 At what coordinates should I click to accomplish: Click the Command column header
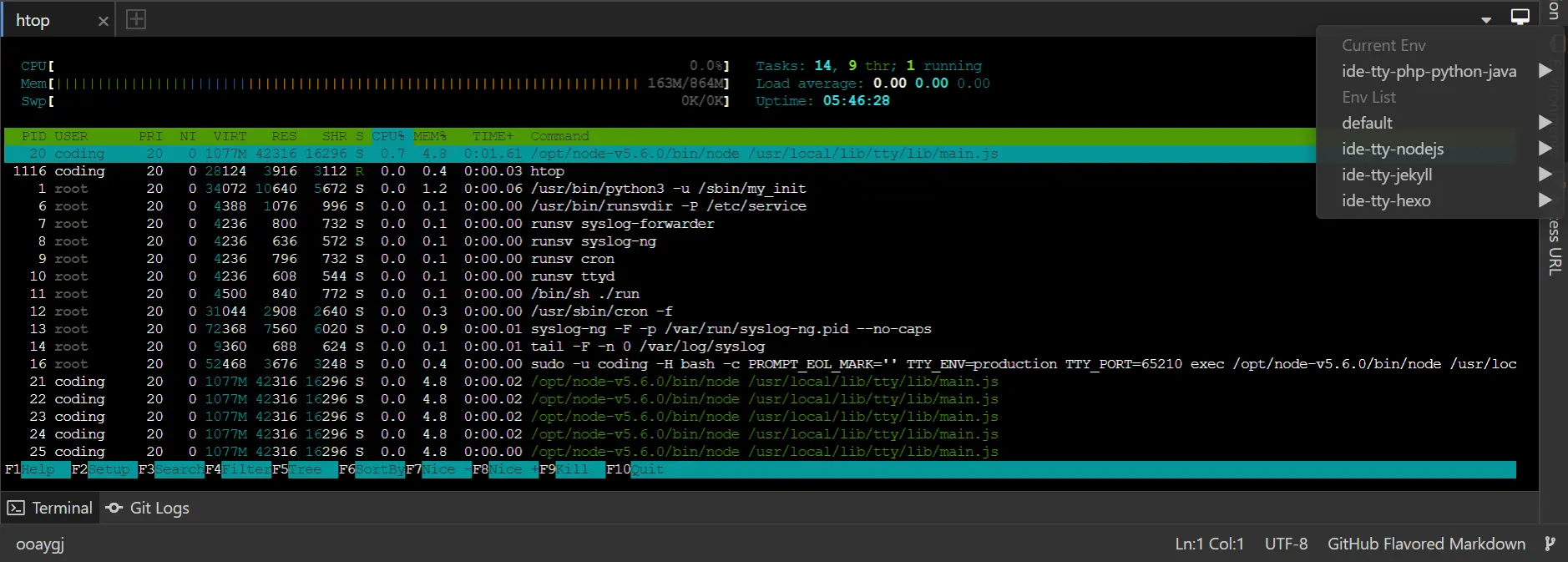coord(559,136)
